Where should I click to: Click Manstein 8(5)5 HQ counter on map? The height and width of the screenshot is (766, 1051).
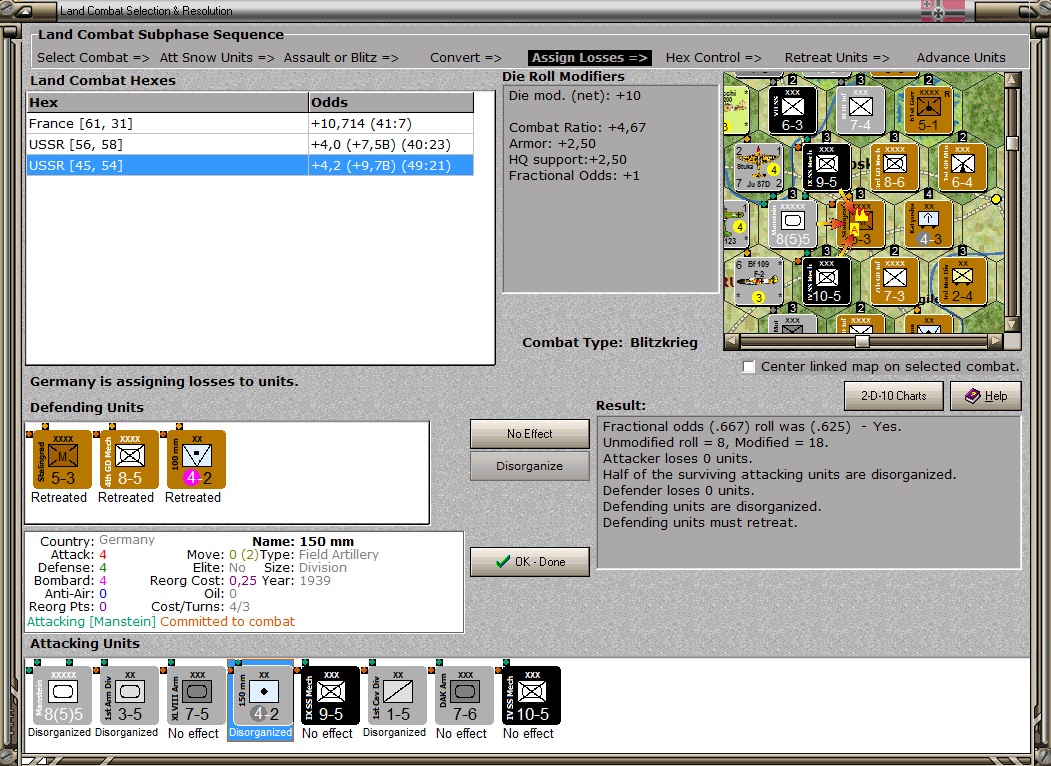point(792,224)
